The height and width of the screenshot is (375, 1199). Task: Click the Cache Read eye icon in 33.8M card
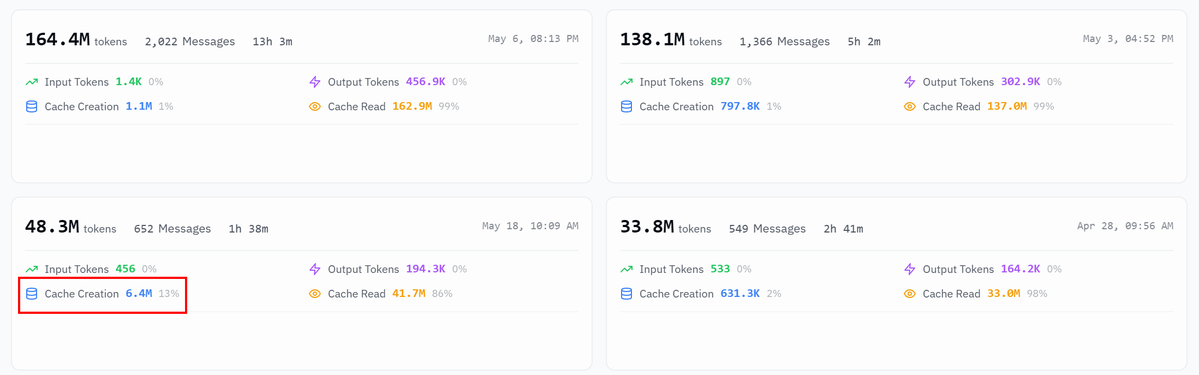point(910,294)
